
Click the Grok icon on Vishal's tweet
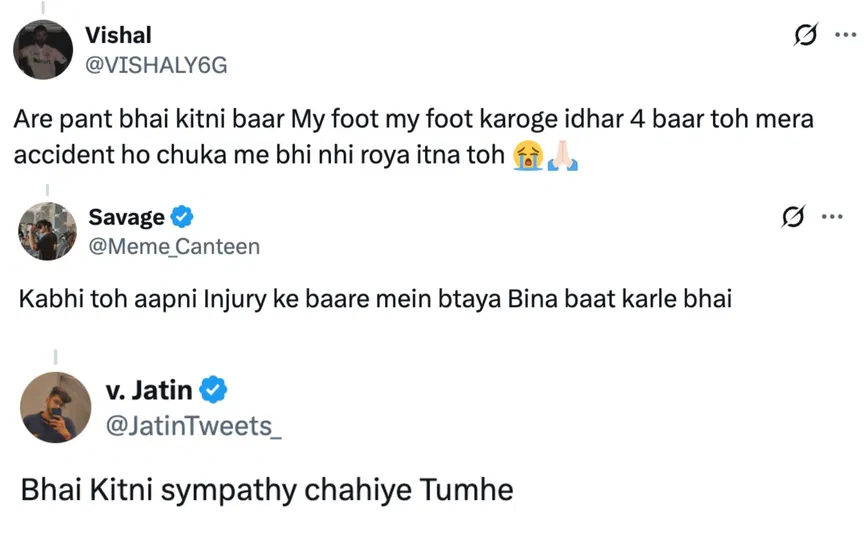801,36
